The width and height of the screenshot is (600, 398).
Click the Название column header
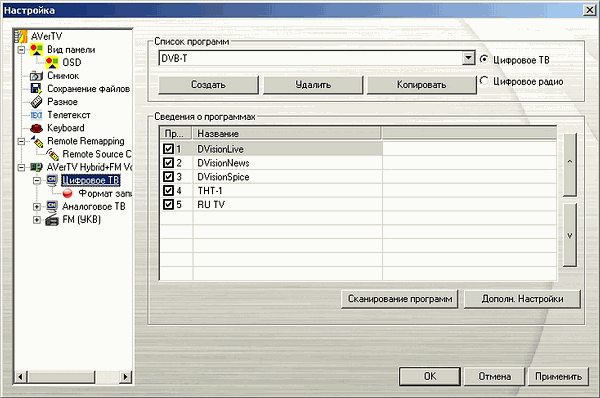pyautogui.click(x=287, y=134)
